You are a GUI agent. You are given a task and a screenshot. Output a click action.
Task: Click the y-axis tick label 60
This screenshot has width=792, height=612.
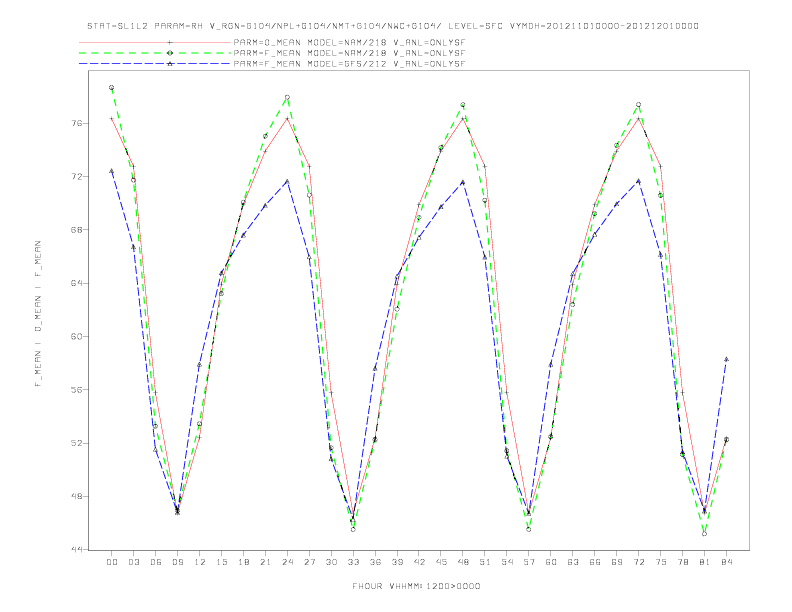point(78,336)
